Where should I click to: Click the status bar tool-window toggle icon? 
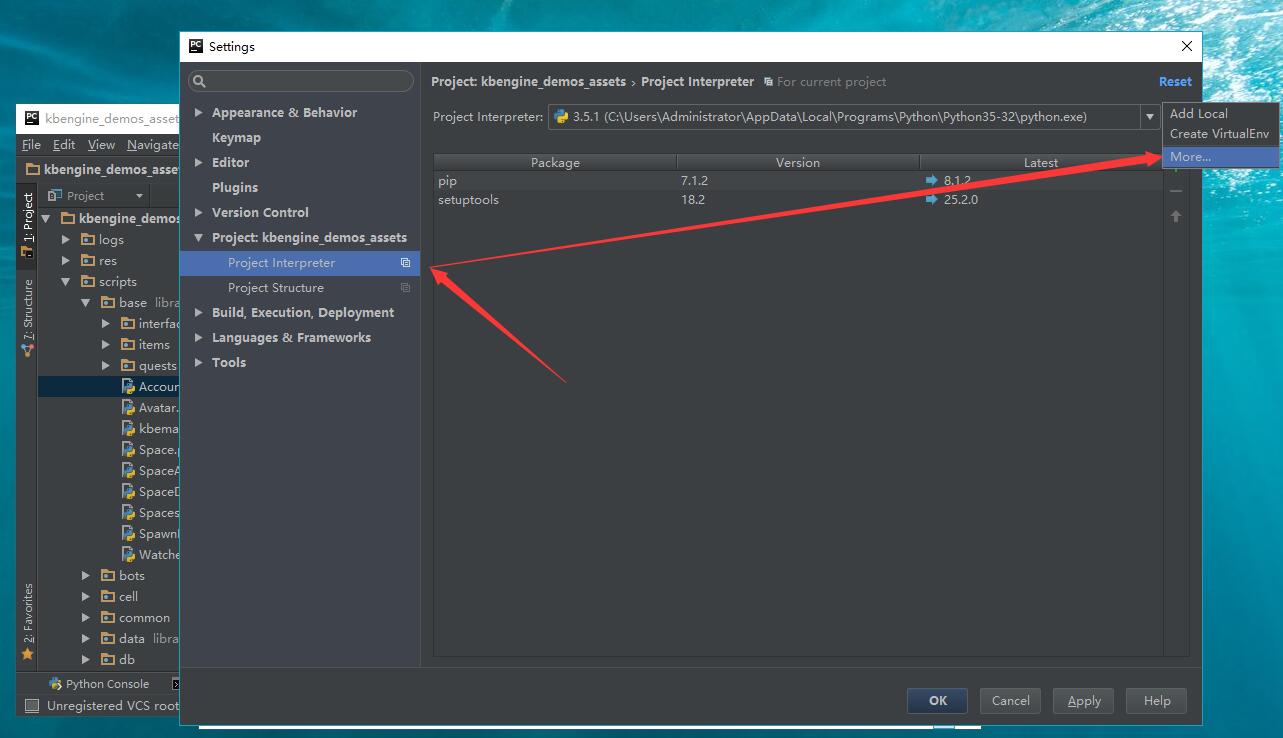pyautogui.click(x=31, y=705)
